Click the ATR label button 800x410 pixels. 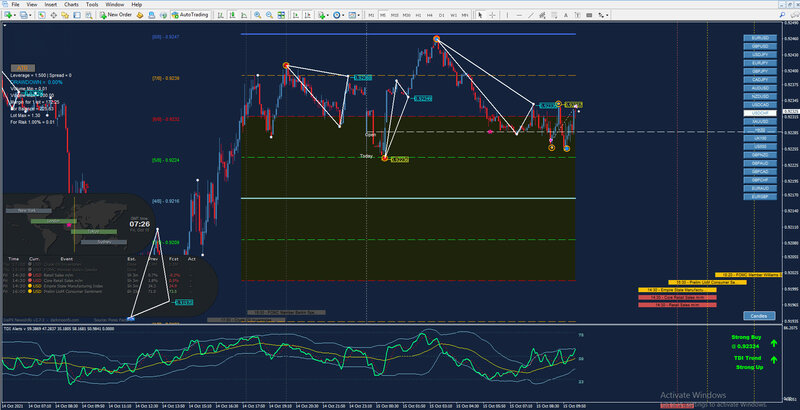(23, 68)
